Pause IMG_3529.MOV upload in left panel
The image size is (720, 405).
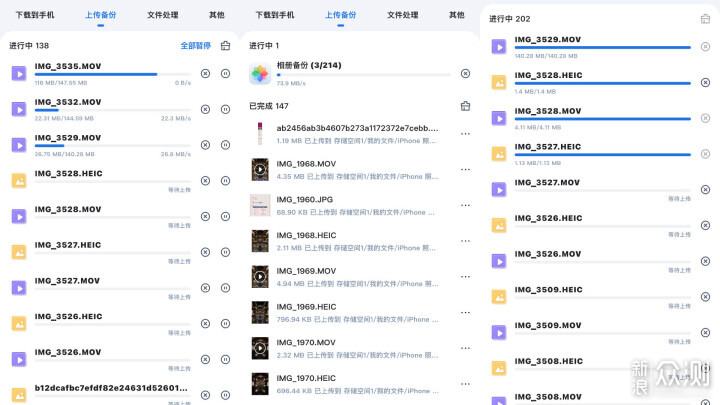coord(225,145)
